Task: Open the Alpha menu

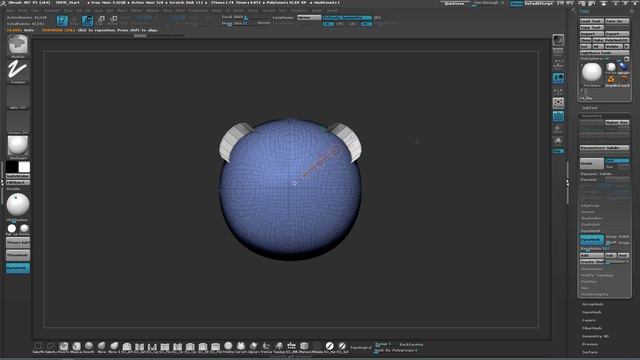Action: (x=10, y=11)
